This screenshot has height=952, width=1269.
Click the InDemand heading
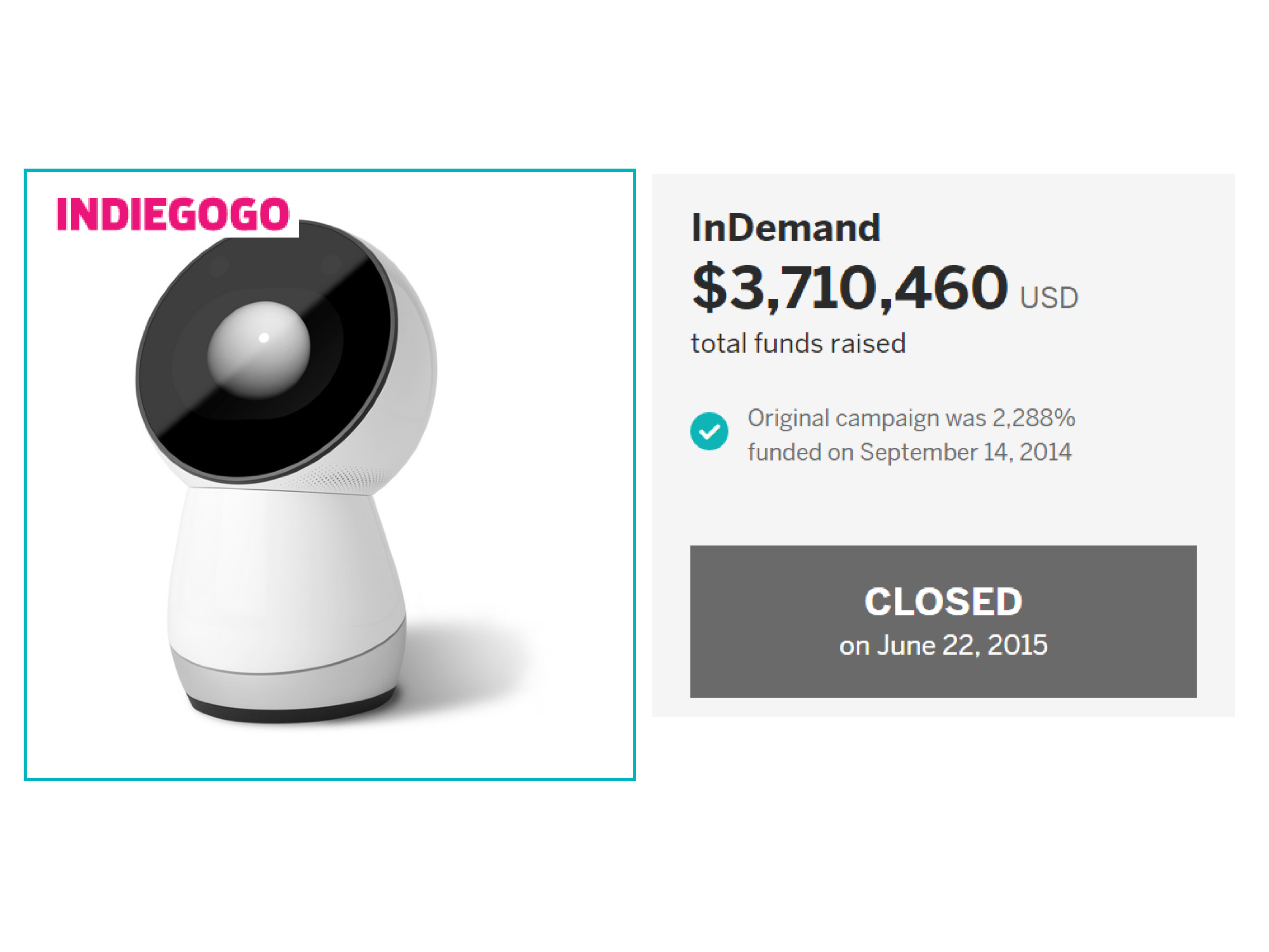[785, 228]
